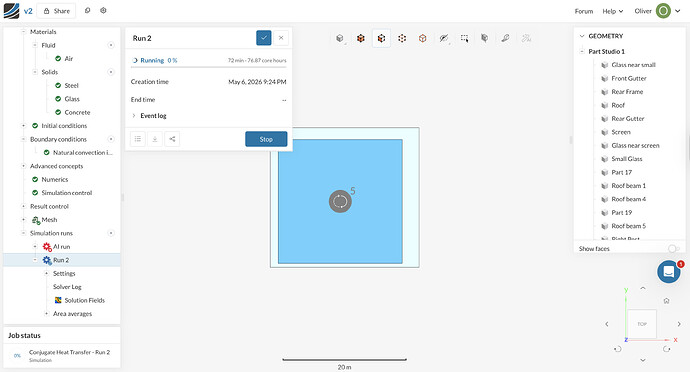Expand the Result control node
This screenshot has height=372, width=690.
[24, 206]
